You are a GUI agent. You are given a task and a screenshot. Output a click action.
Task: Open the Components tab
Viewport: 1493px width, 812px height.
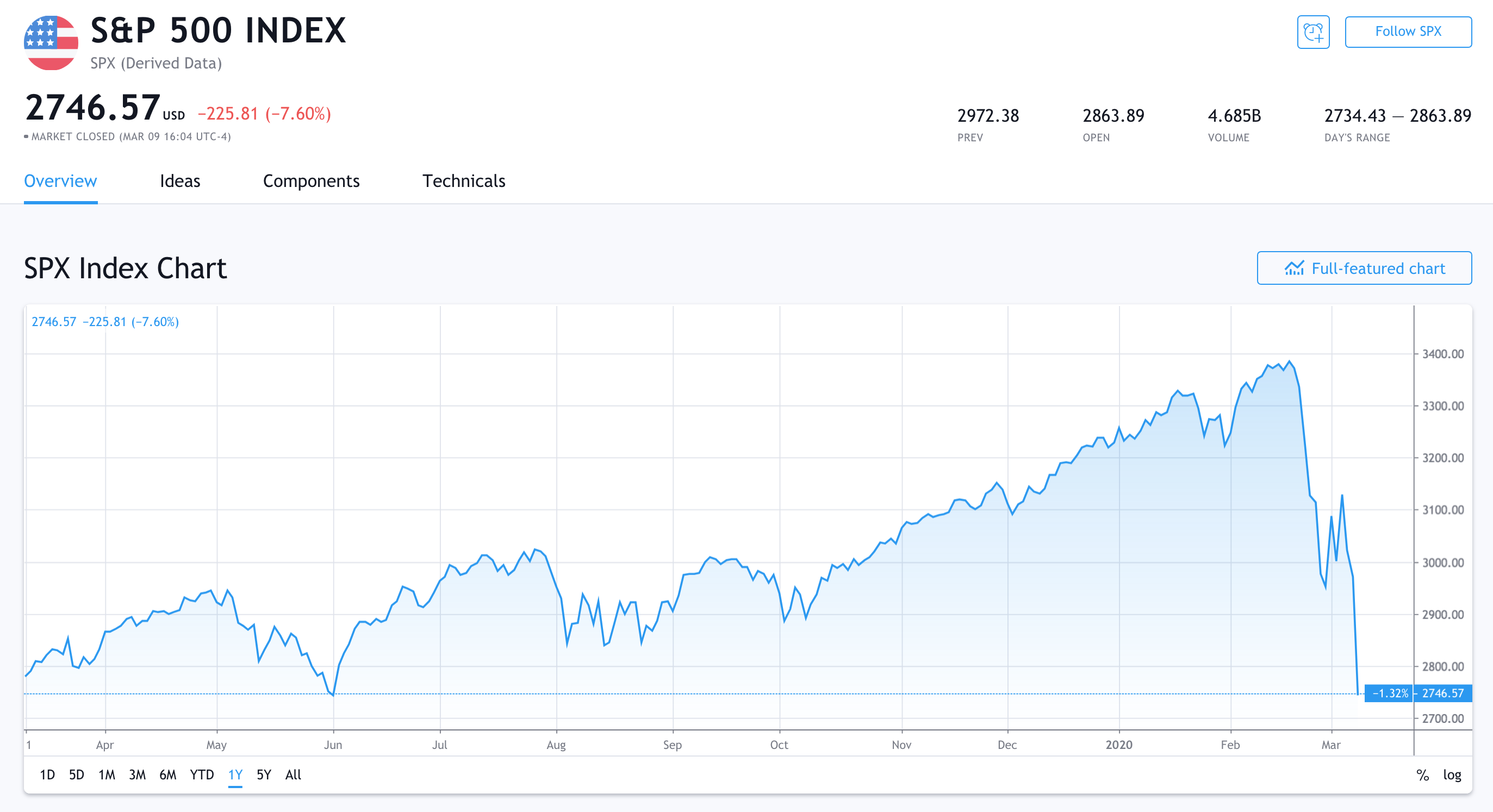coord(311,182)
